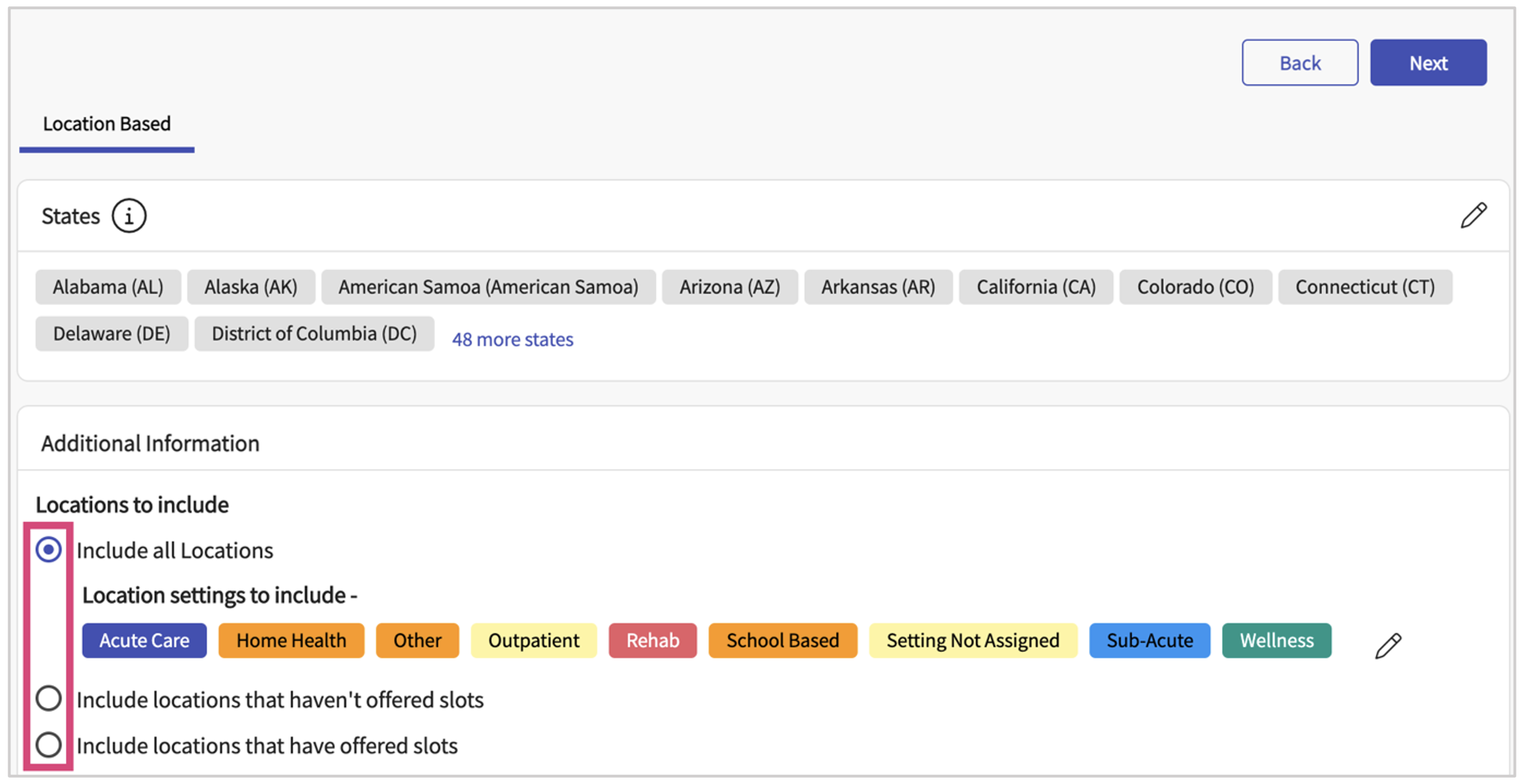This screenshot has height=784, width=1522.
Task: Click the Acute Care setting tag
Action: click(x=144, y=640)
